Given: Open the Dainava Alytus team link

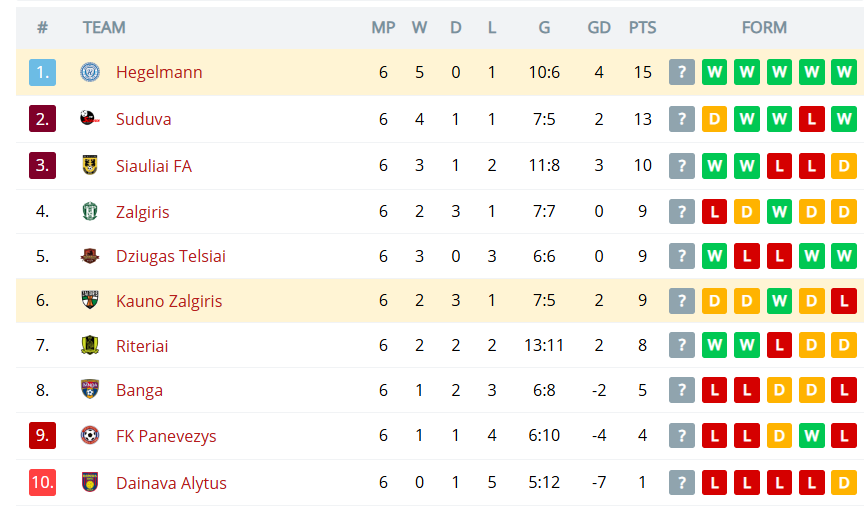Looking at the screenshot, I should pos(171,483).
